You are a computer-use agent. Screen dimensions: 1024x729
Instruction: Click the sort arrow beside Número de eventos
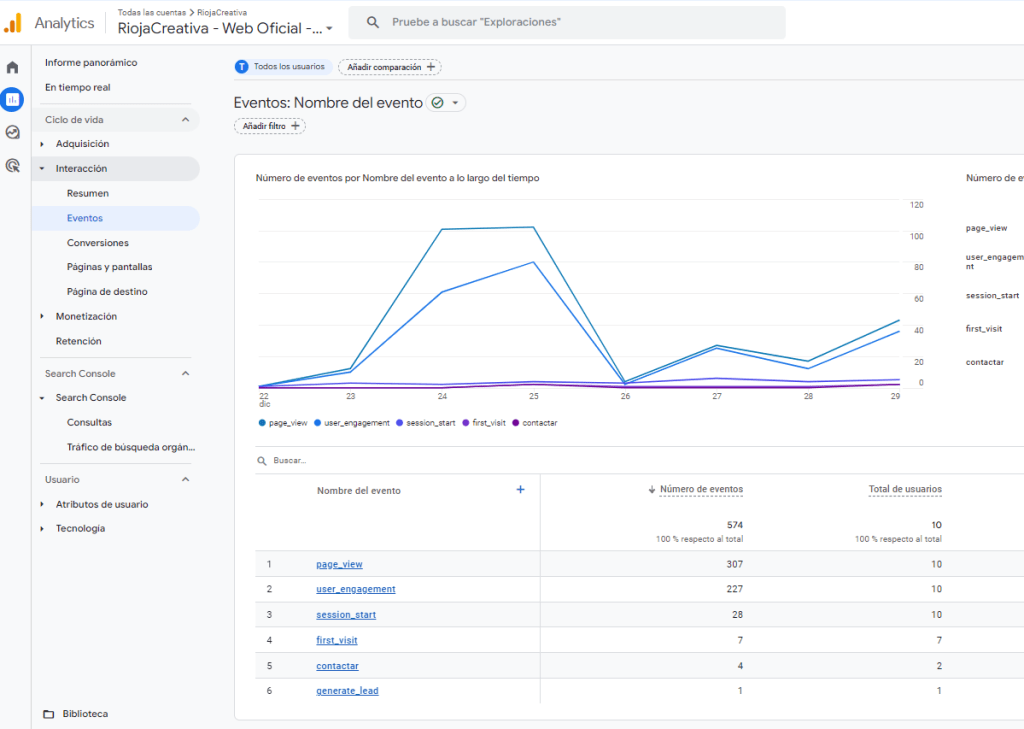coord(652,489)
